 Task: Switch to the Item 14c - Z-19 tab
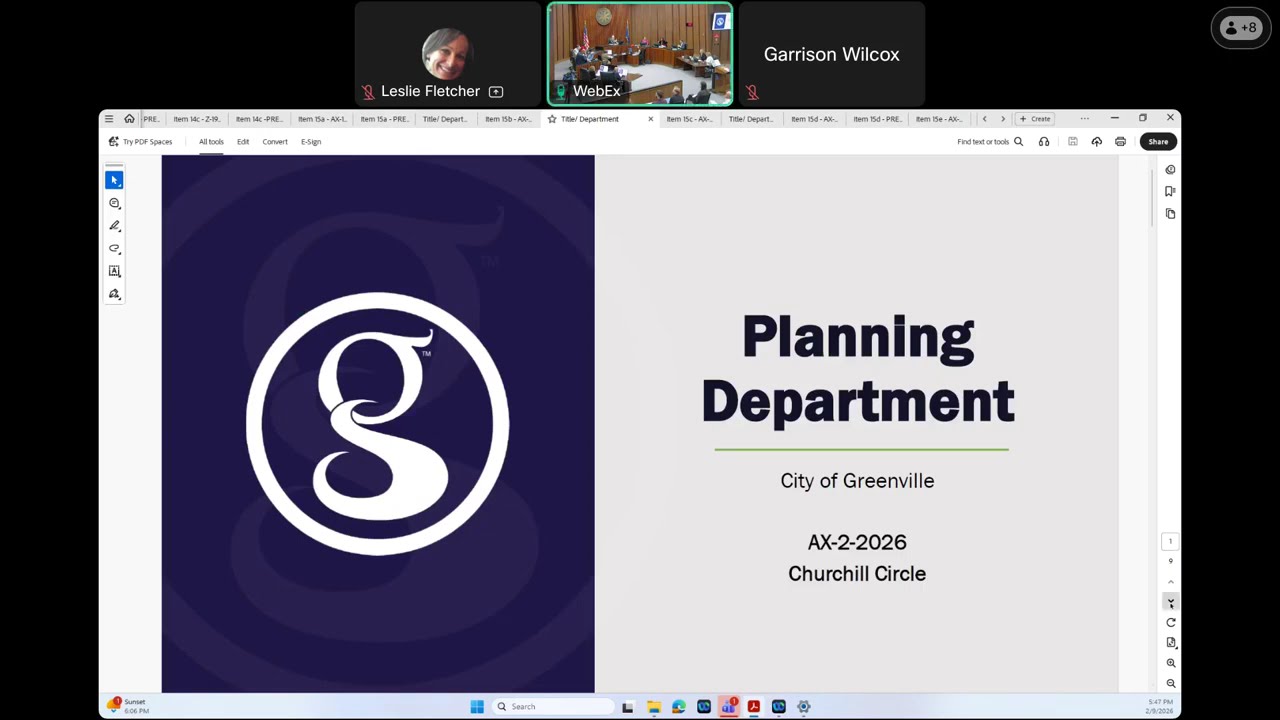tap(196, 119)
